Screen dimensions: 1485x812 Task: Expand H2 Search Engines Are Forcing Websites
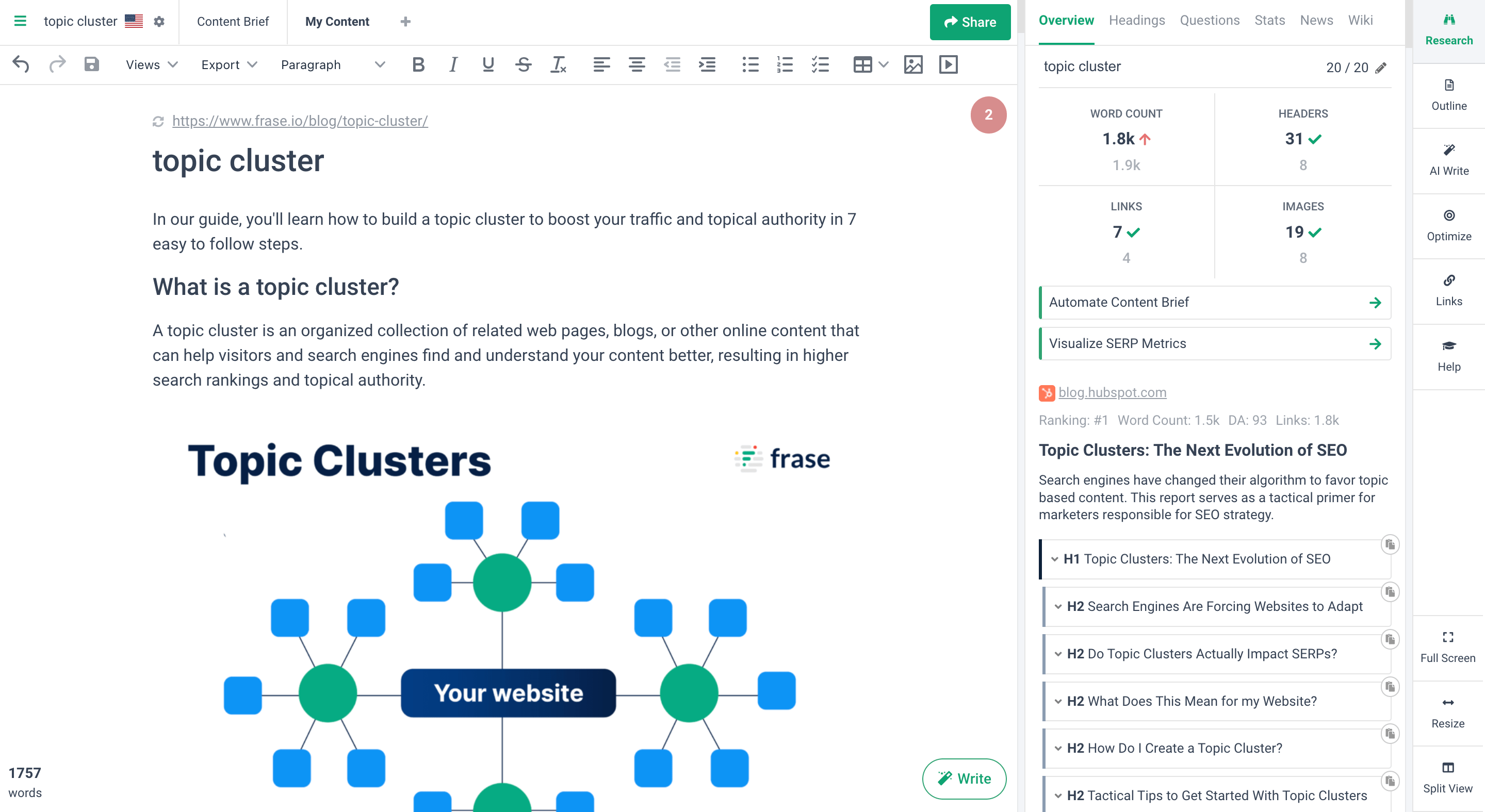(1059, 605)
